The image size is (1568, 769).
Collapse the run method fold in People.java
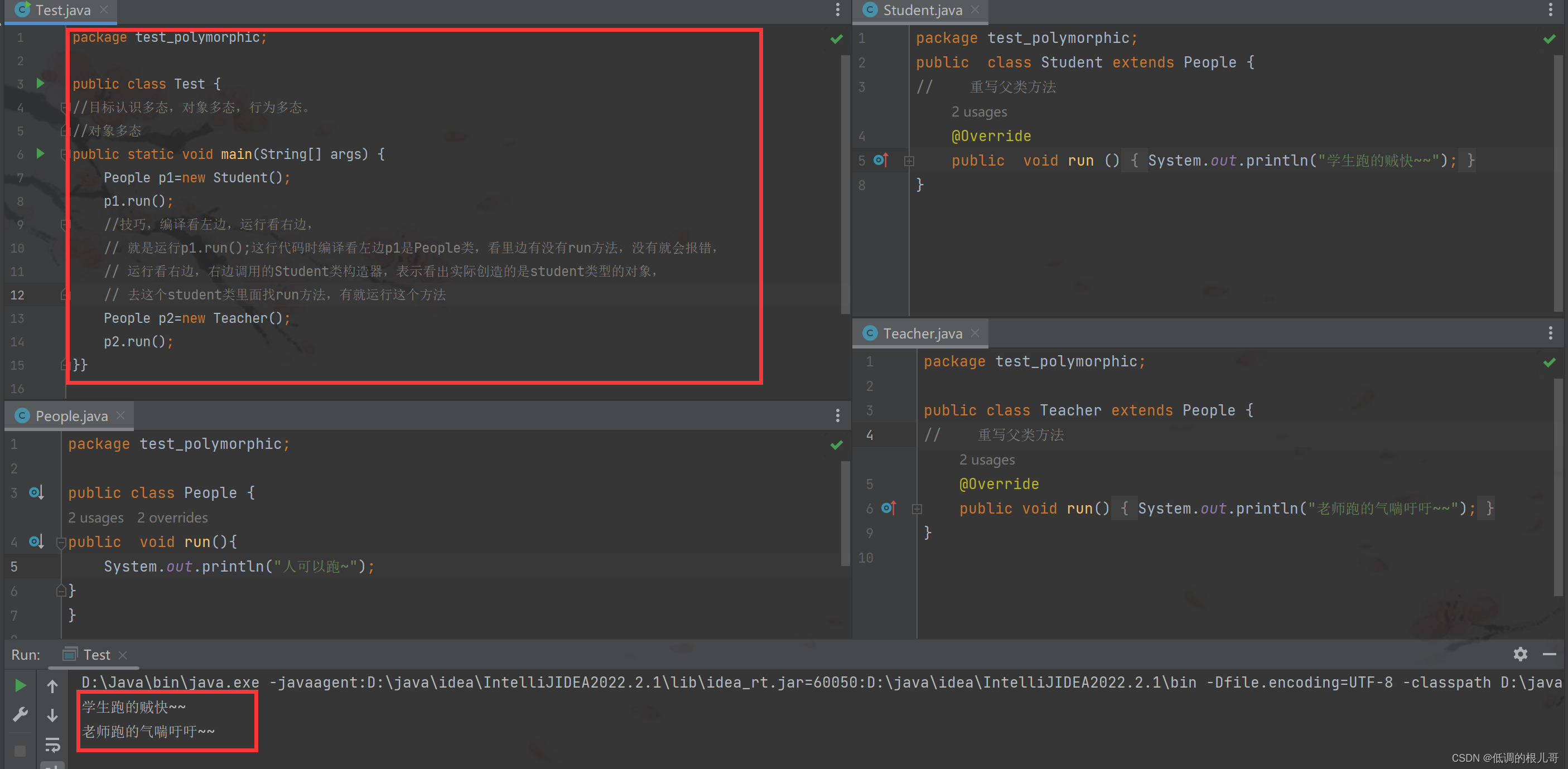tap(60, 541)
